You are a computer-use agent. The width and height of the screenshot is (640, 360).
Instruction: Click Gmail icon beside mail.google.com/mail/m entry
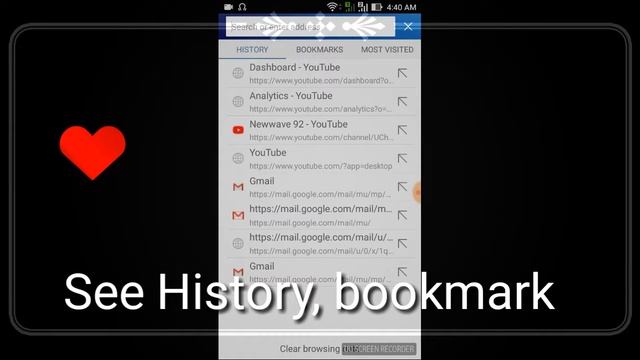click(x=238, y=215)
